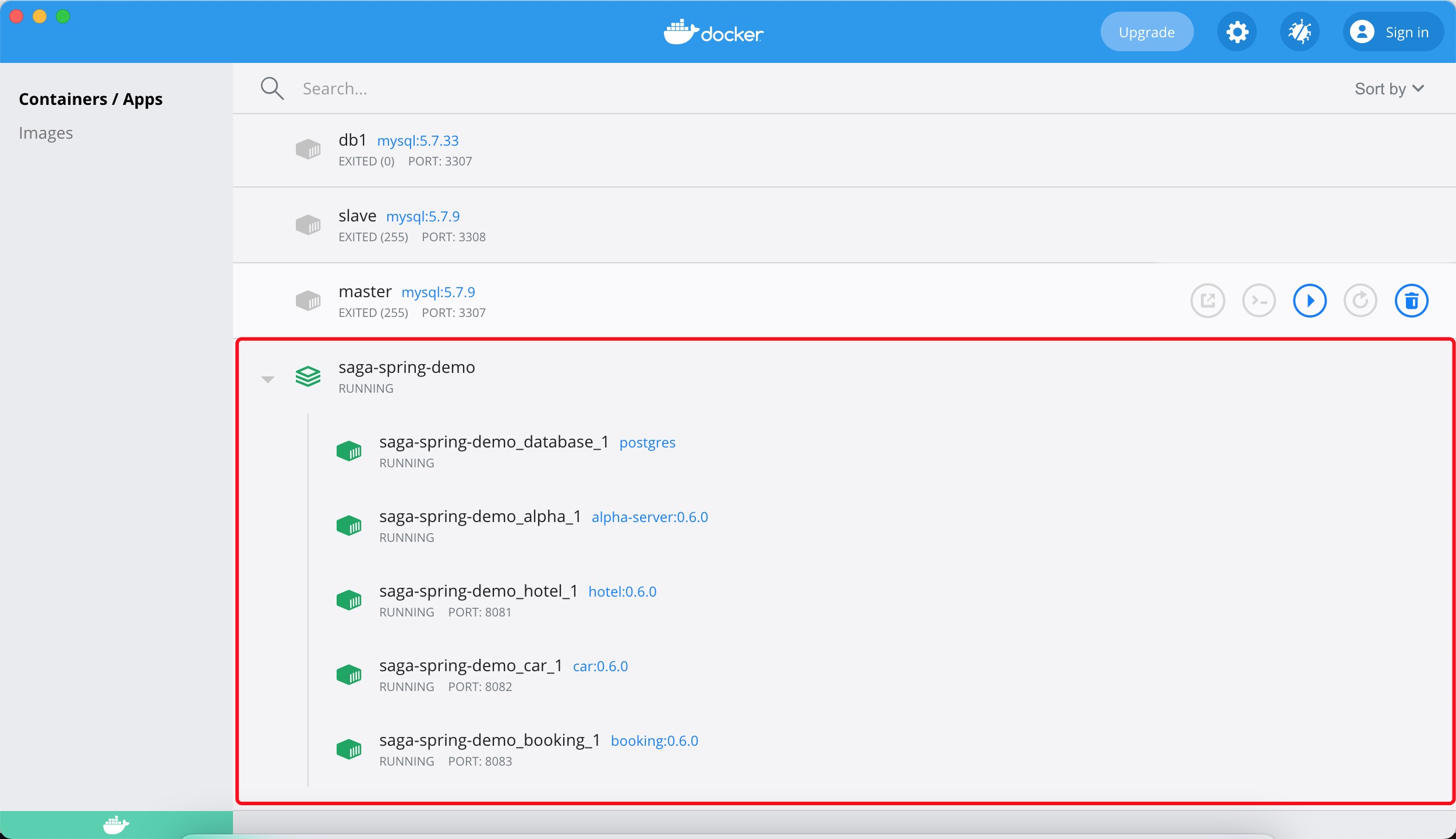Click the db1 container icon

[x=308, y=149]
